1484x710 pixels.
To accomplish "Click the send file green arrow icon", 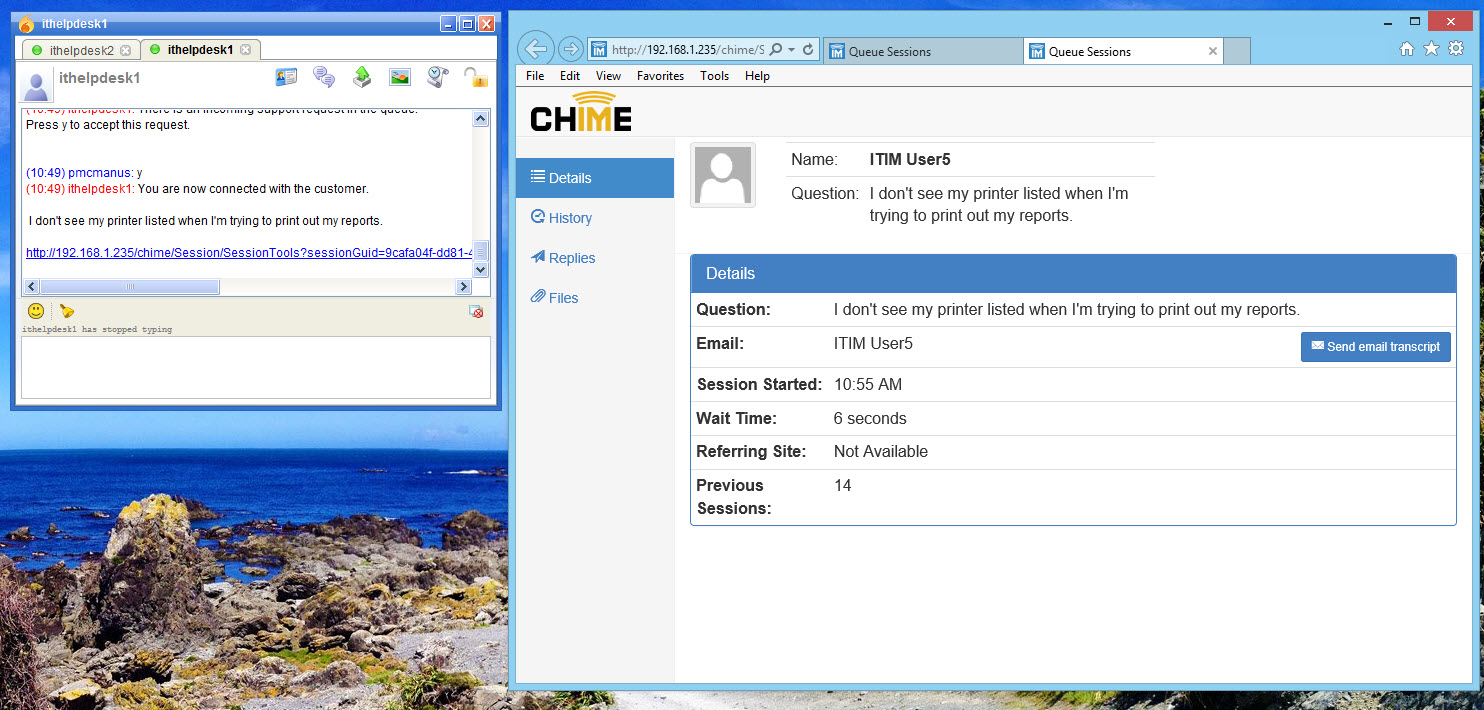I will tap(362, 77).
